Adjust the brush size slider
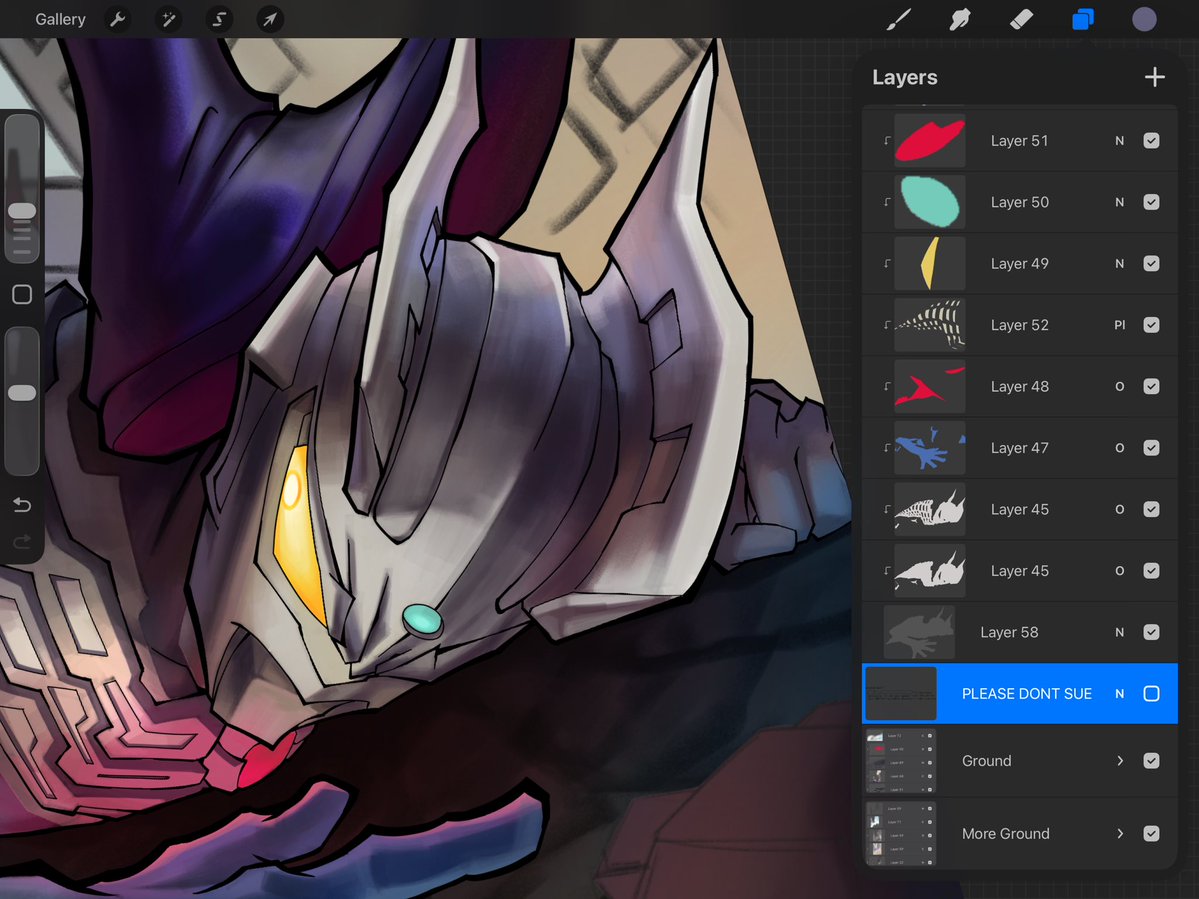 pos(22,210)
